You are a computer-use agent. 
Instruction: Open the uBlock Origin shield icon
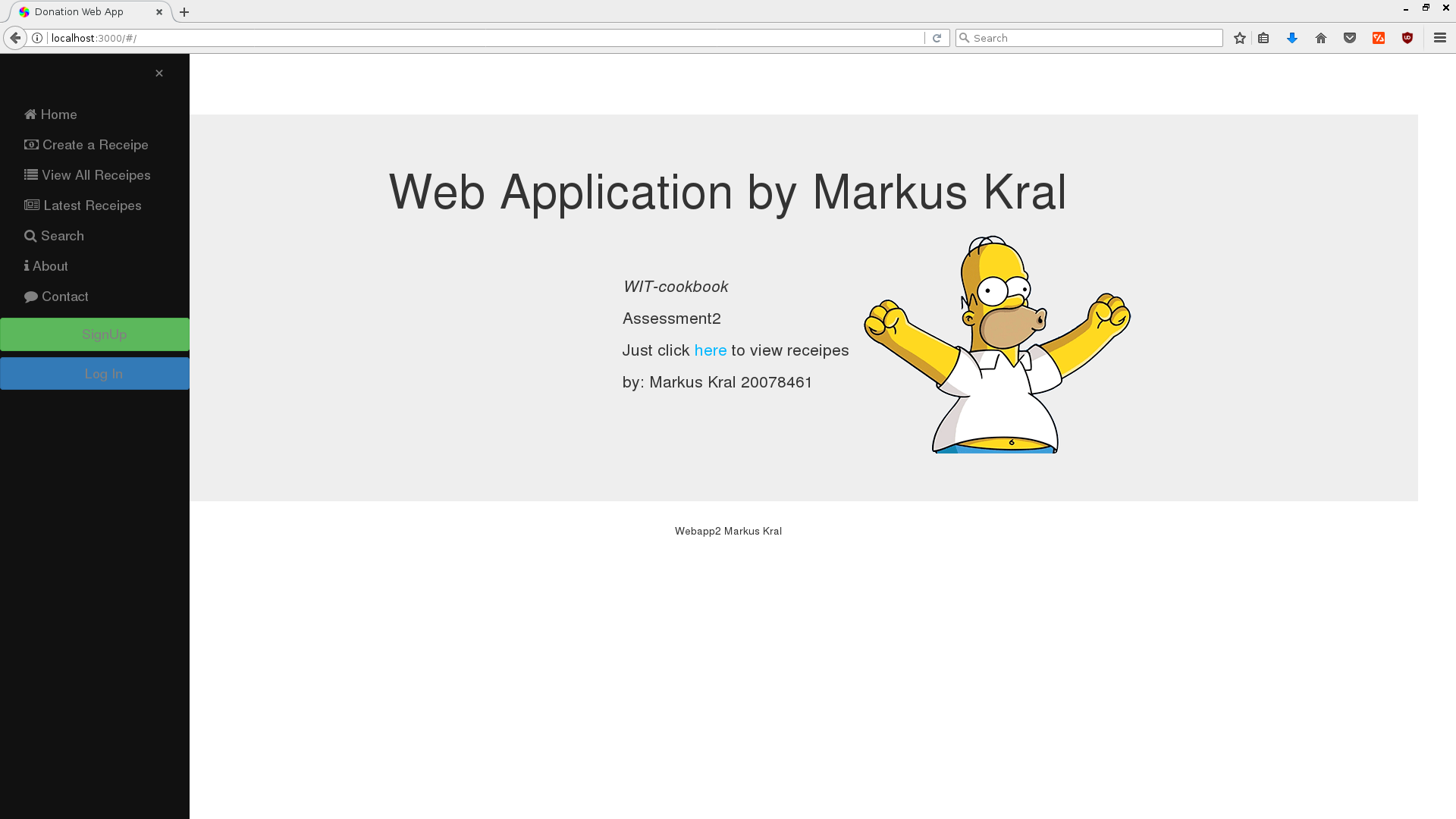tap(1407, 38)
